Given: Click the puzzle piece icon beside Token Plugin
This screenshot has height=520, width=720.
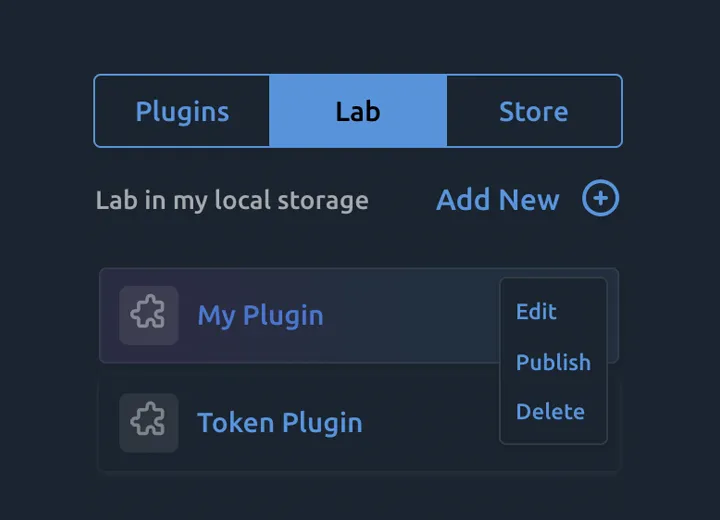Looking at the screenshot, I should coord(149,422).
